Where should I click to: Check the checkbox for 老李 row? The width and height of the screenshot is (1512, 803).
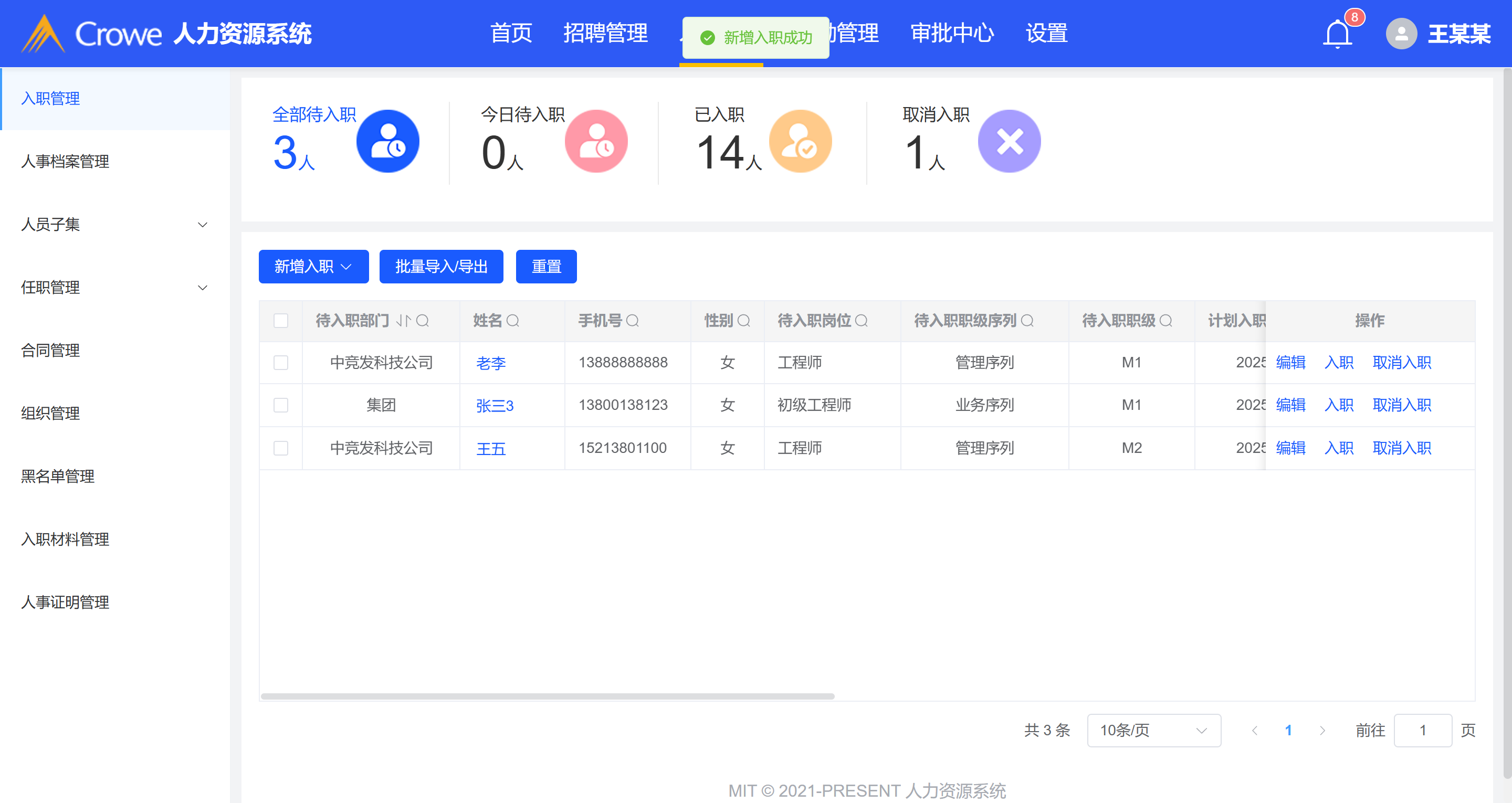[281, 363]
